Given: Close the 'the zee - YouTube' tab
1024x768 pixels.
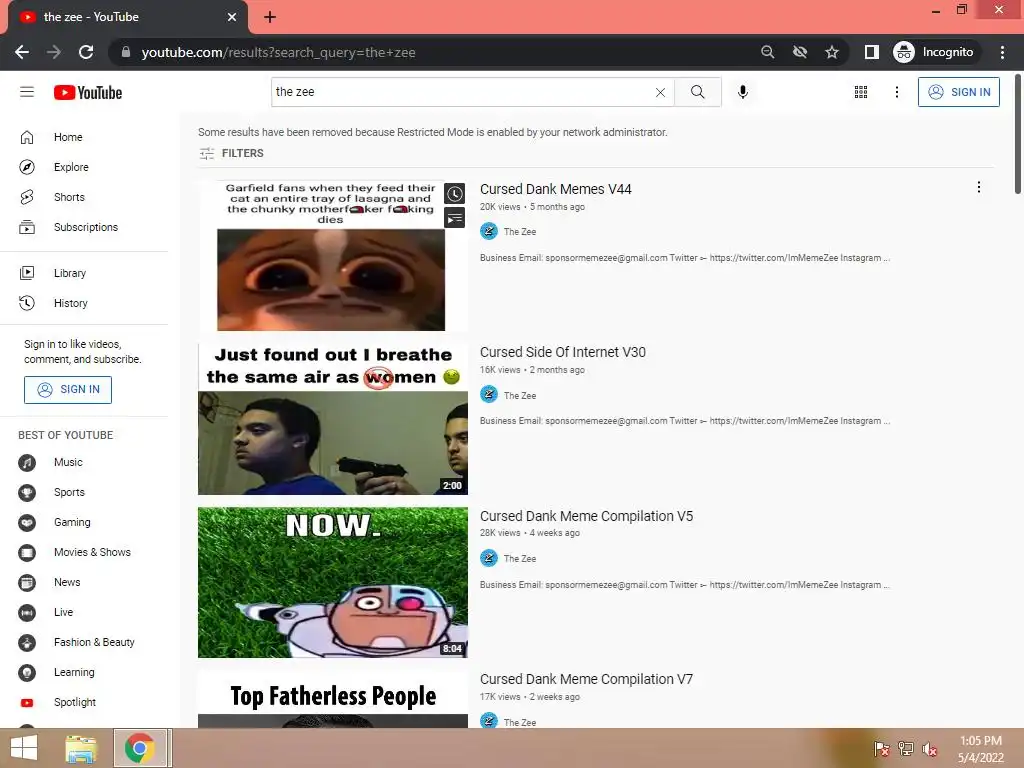Looking at the screenshot, I should click(x=232, y=17).
